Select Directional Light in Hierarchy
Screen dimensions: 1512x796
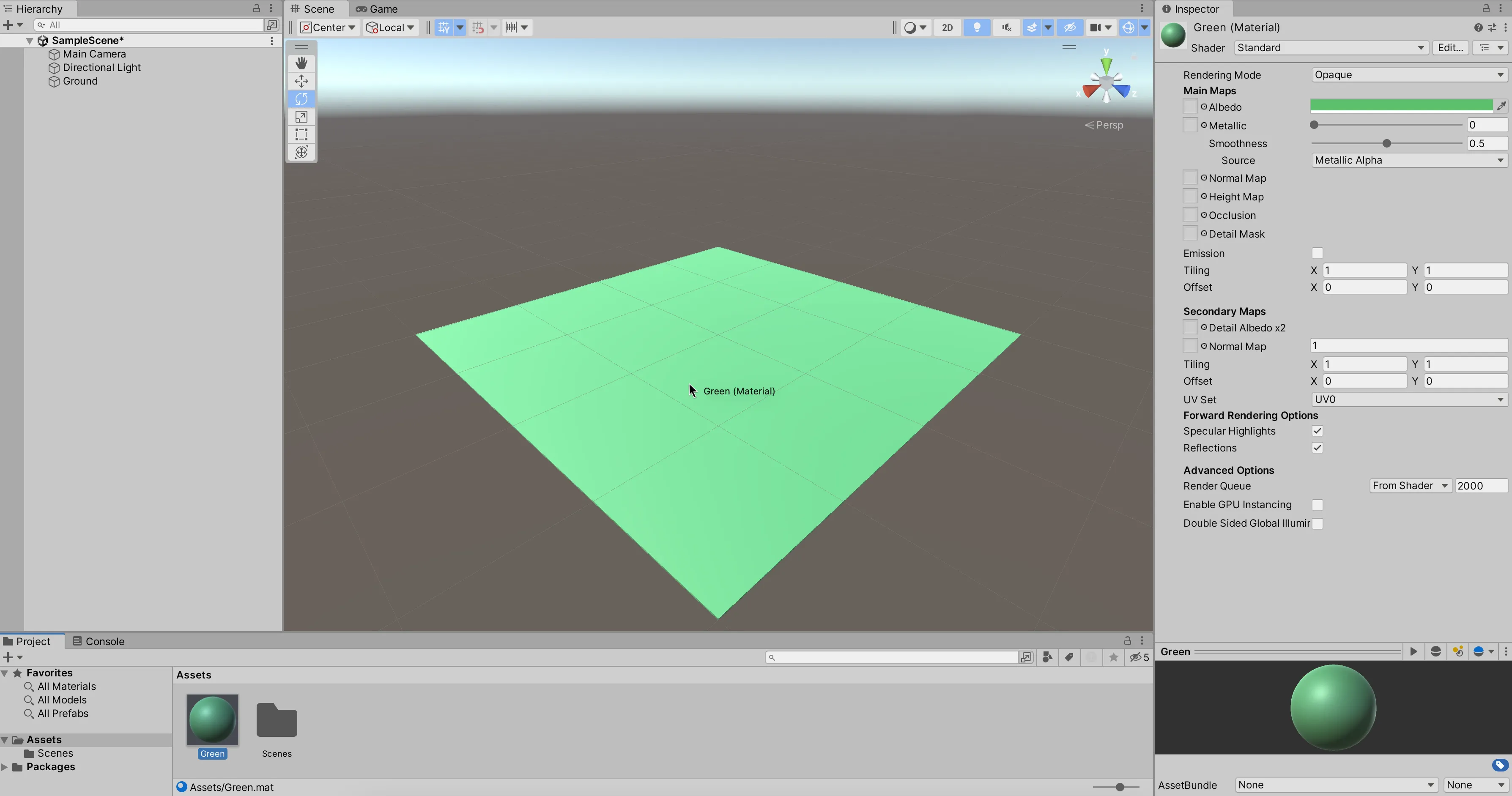(x=101, y=68)
